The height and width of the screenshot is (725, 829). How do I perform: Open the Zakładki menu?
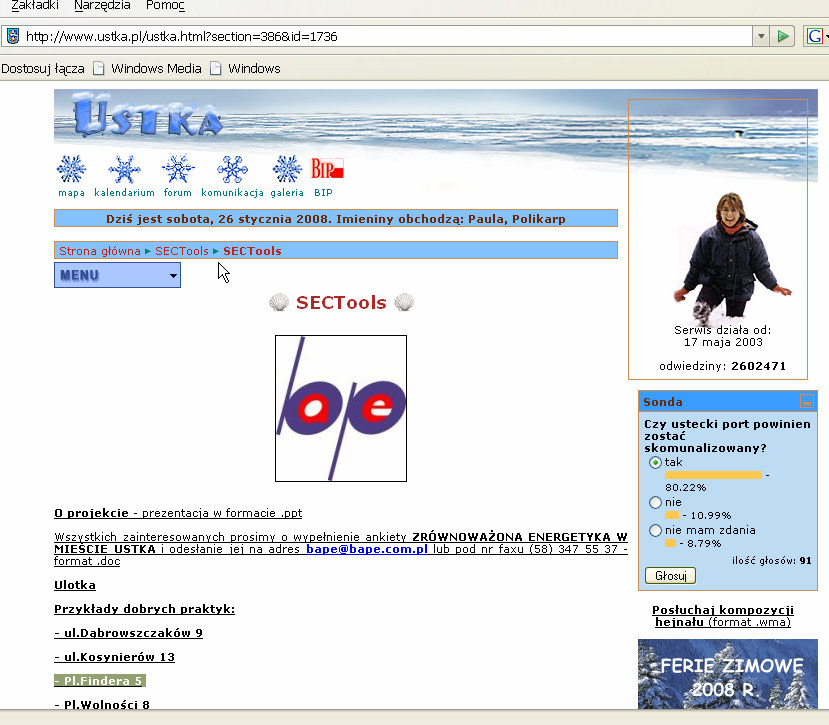[x=35, y=6]
